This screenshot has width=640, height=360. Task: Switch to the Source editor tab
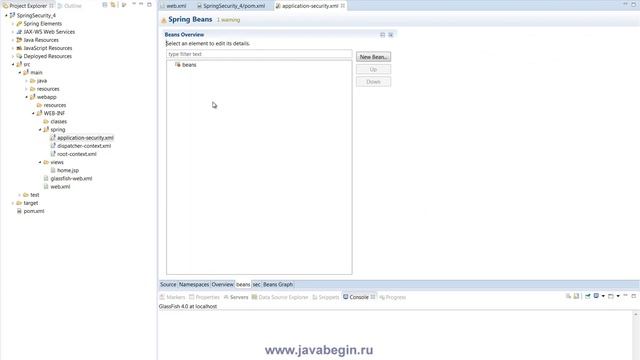(x=168, y=284)
